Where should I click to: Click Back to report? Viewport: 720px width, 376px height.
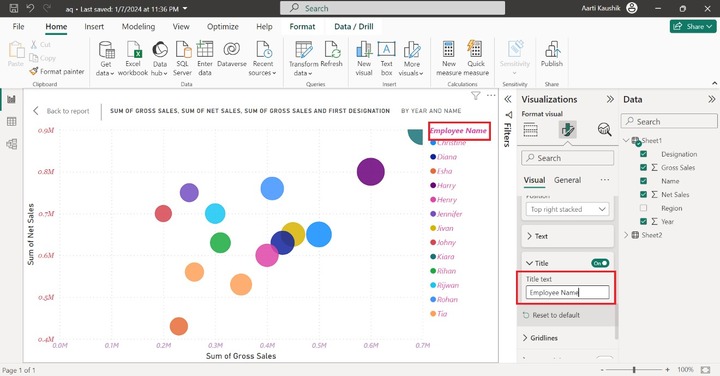62,111
